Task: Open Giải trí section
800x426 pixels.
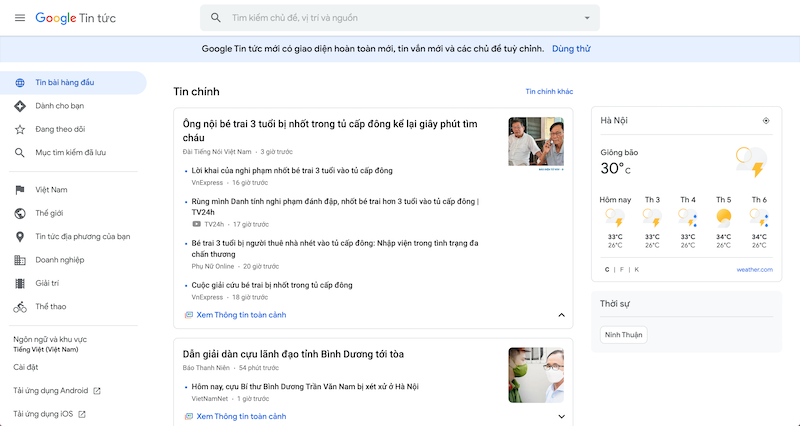Action: [47, 283]
